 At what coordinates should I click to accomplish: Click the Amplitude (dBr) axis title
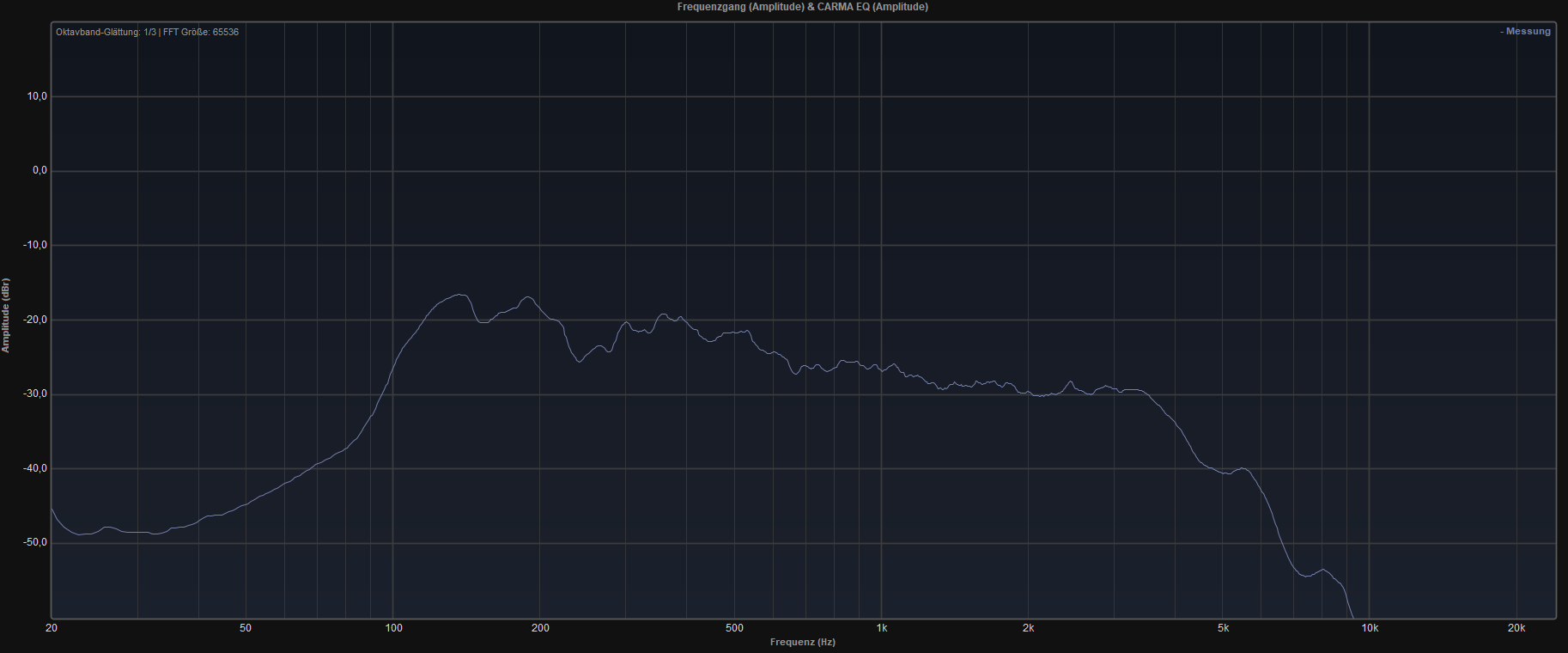[6, 315]
